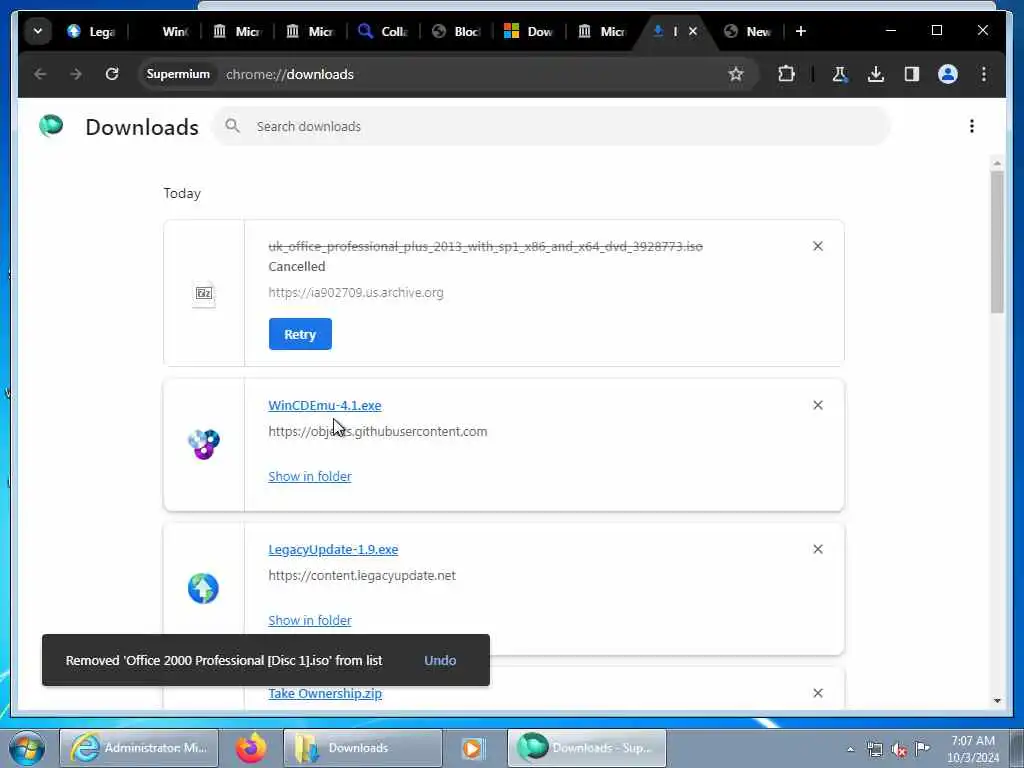This screenshot has height=768, width=1024.
Task: Remove LegacyUpdate-1.9.exe from list
Action: tap(818, 549)
